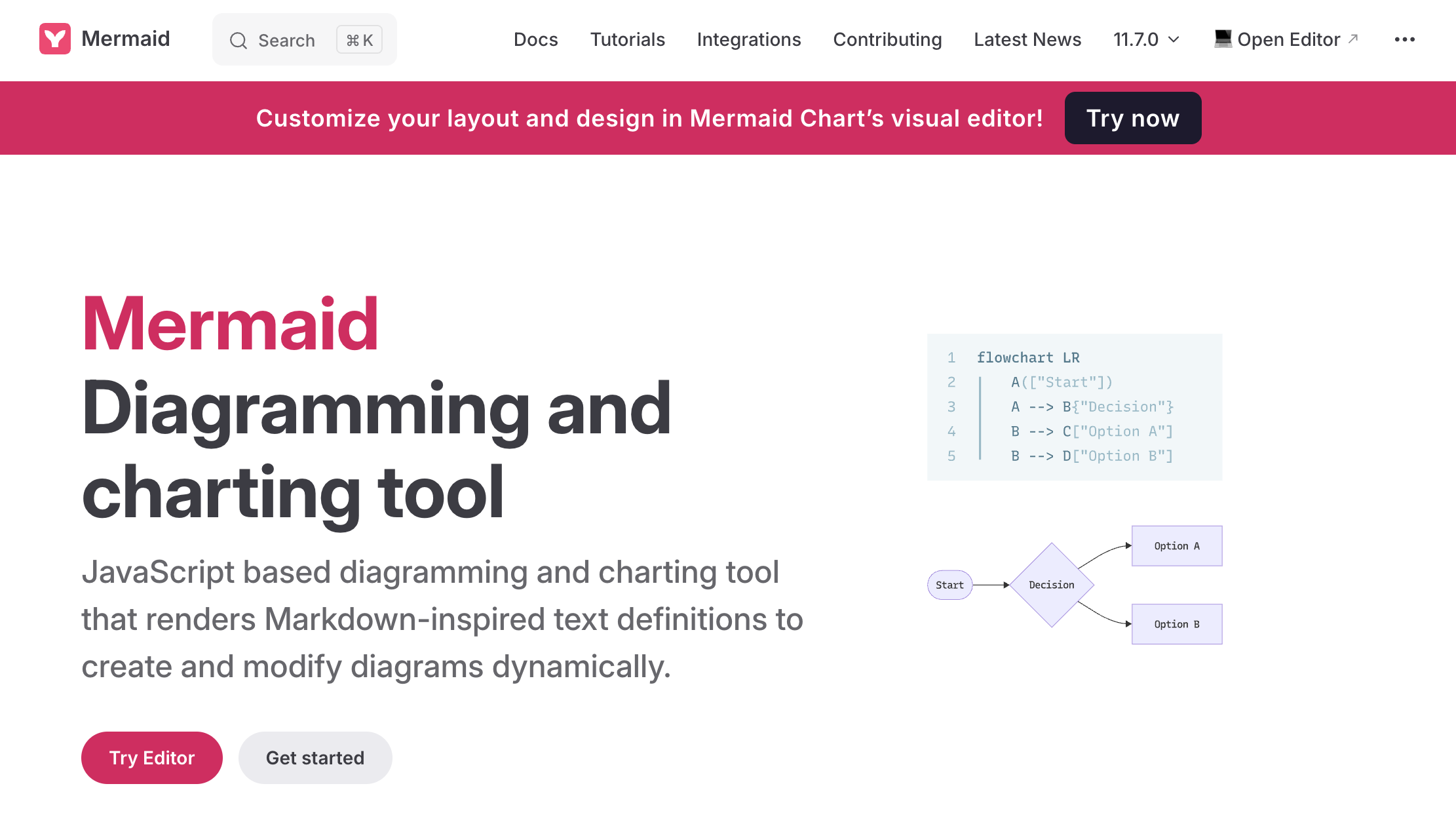
Task: Click the code line 'B --> C["Option A"]'
Action: (x=1092, y=431)
